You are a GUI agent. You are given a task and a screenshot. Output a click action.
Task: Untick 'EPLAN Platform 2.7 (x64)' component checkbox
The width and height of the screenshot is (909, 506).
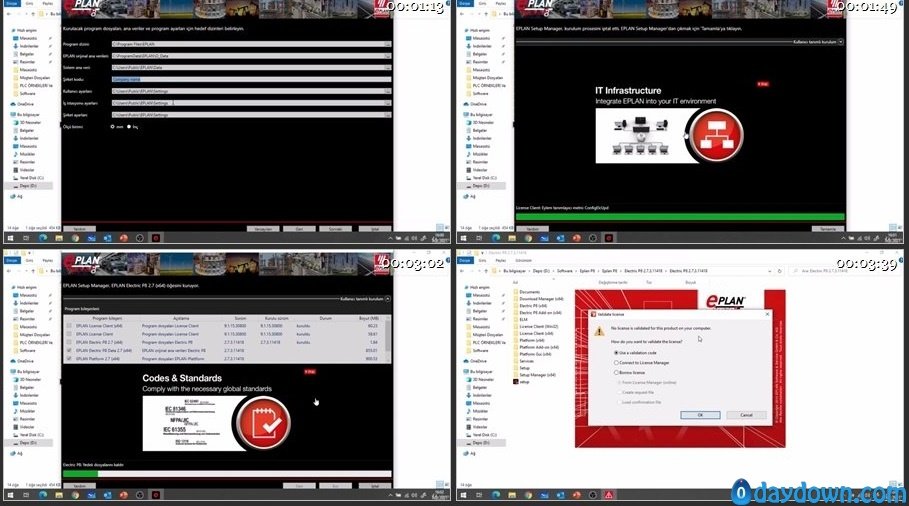coord(70,359)
